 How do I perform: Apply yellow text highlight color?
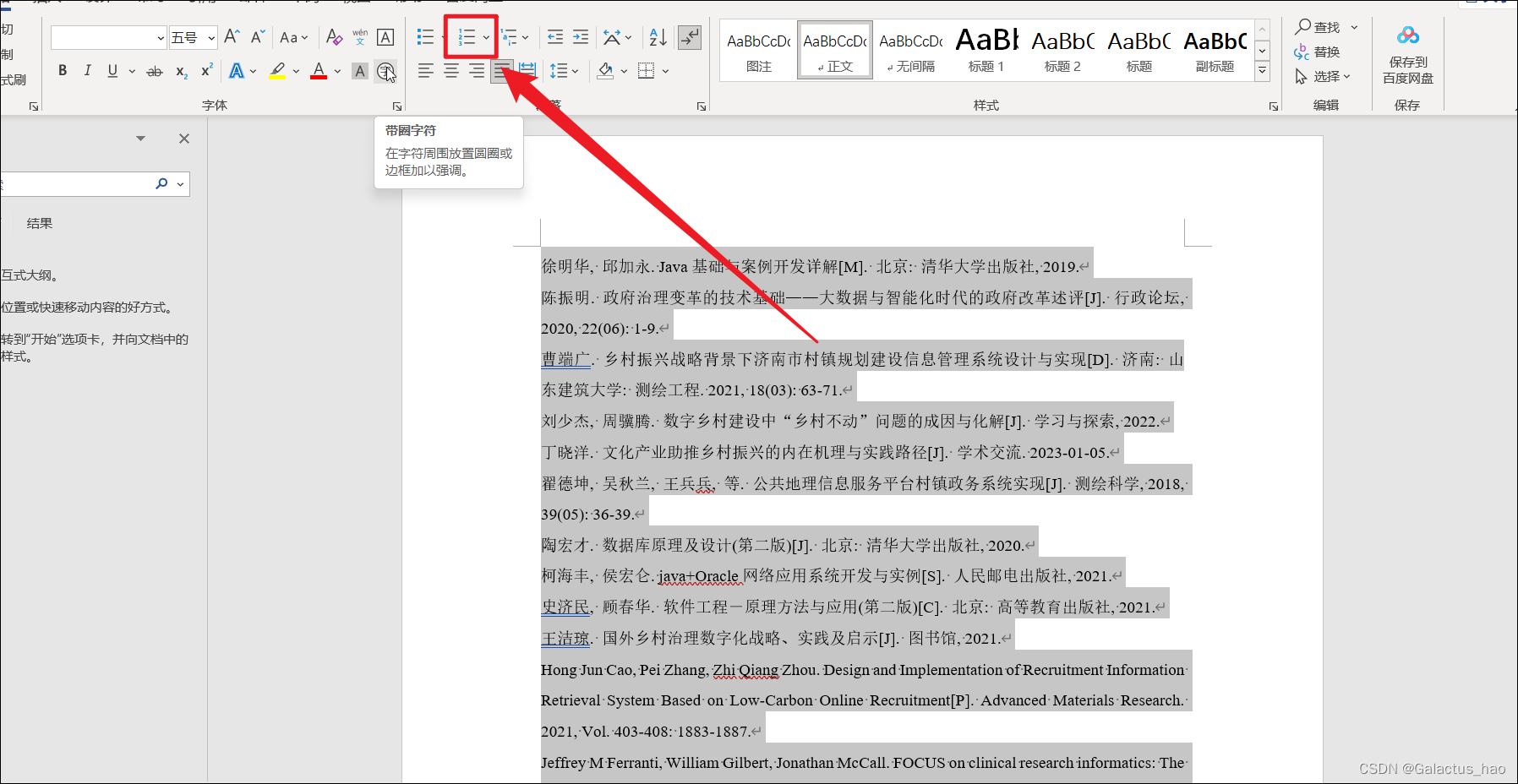tap(277, 71)
